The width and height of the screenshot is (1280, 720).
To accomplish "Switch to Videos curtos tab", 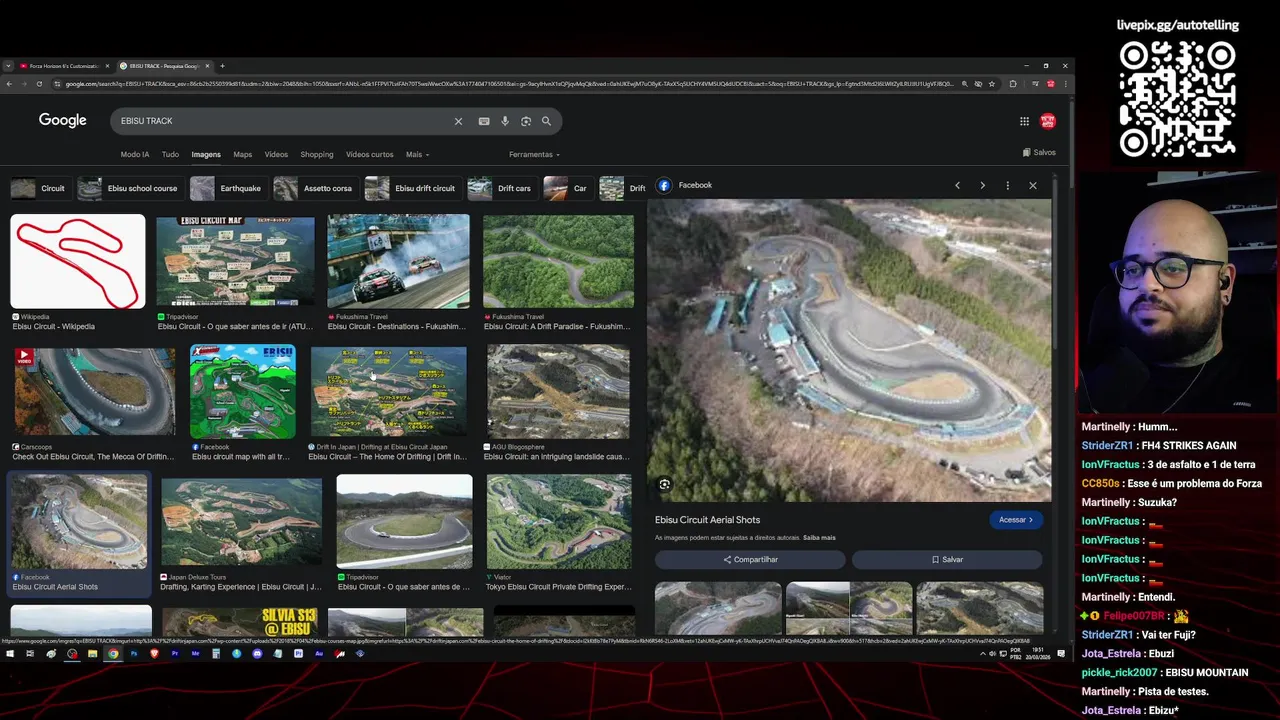I will 370,155.
